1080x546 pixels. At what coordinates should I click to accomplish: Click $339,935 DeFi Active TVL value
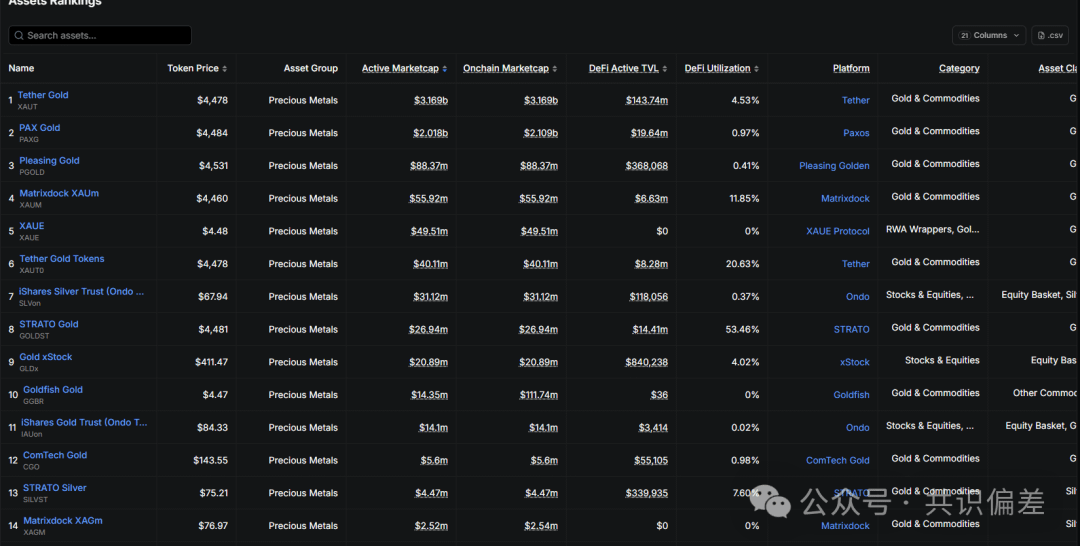pyautogui.click(x=647, y=493)
